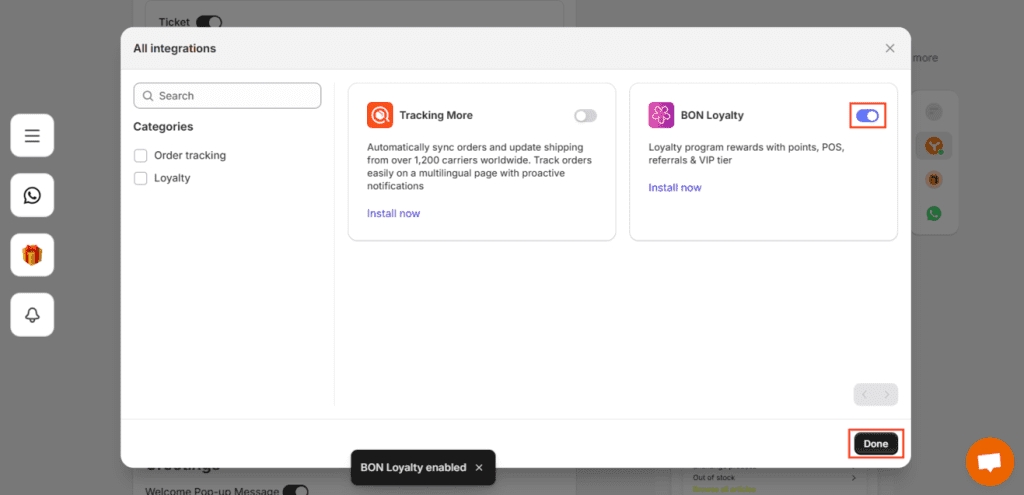This screenshot has width=1024, height=495.
Task: Check the Order tracking category
Action: click(140, 155)
